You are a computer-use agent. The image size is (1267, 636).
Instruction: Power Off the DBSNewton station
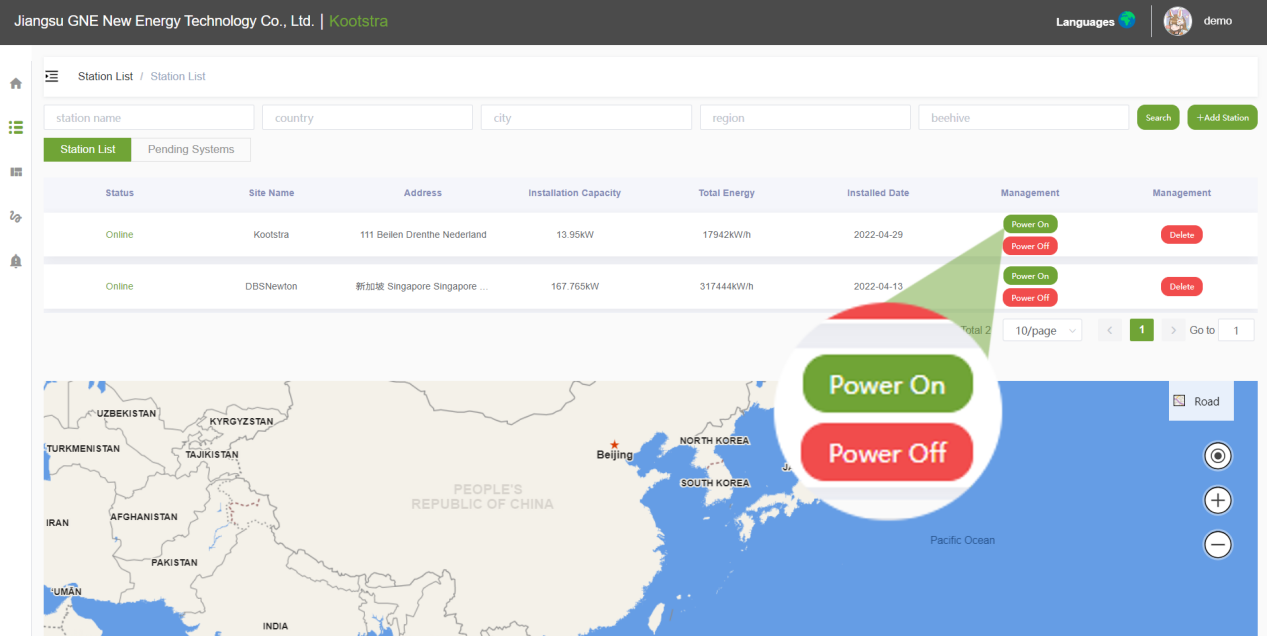click(x=1029, y=298)
